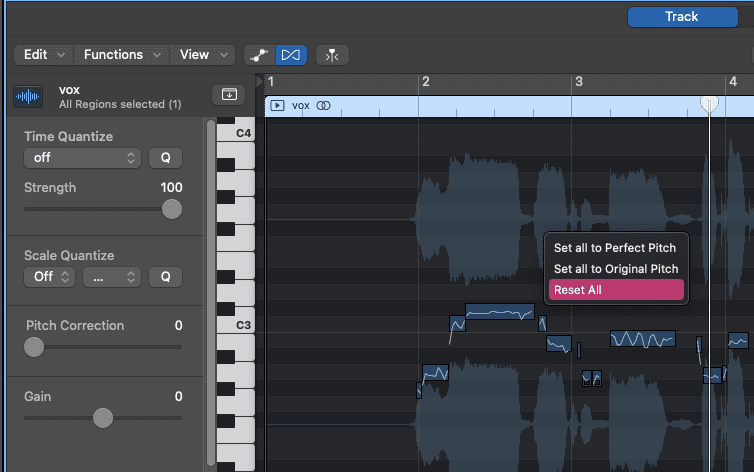Click the 'All Regions selected (1)' text

pos(120,104)
